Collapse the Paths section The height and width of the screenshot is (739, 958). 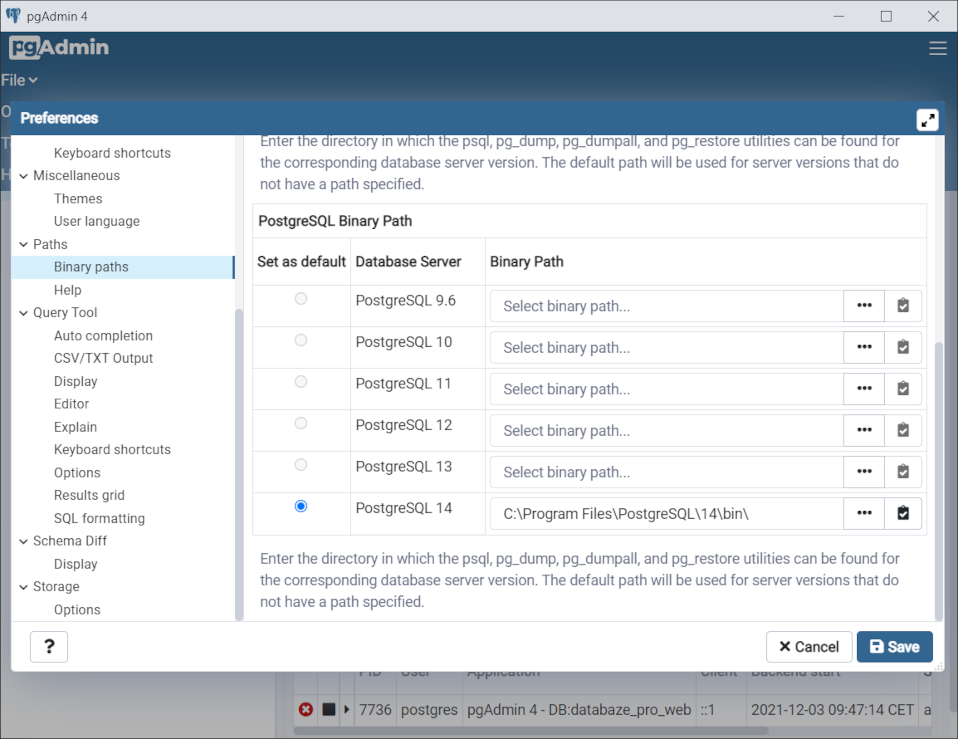(24, 244)
